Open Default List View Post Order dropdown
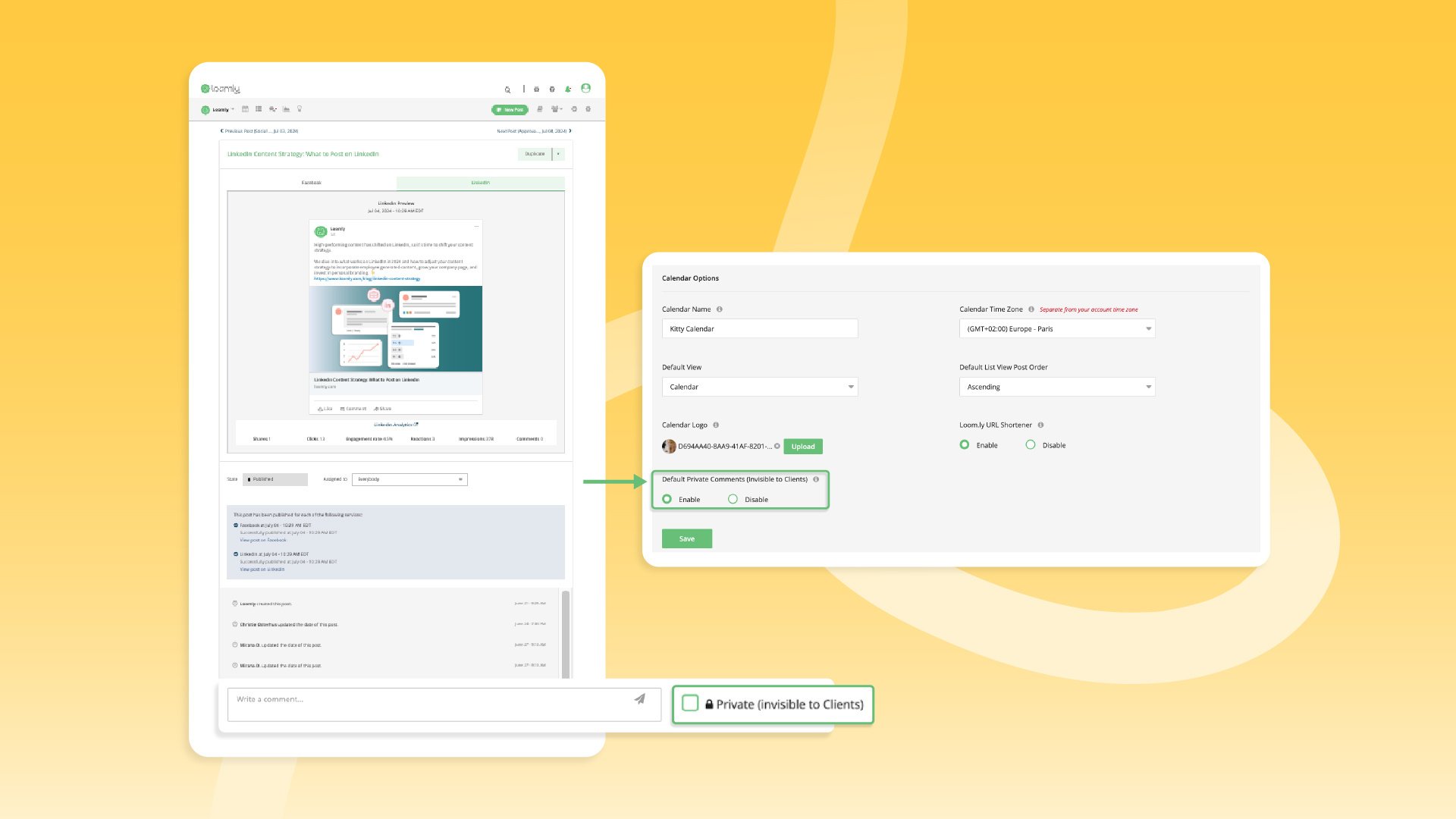The width and height of the screenshot is (1456, 819). click(1056, 387)
